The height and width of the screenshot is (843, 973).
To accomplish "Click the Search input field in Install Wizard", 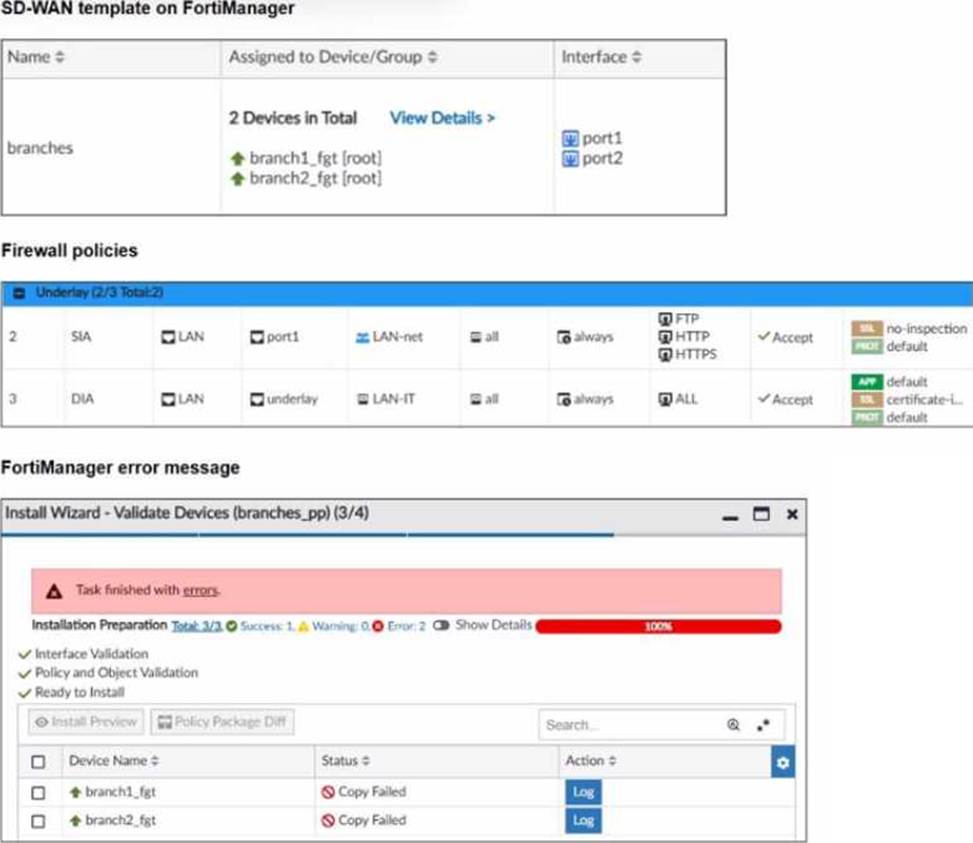I will 630,725.
